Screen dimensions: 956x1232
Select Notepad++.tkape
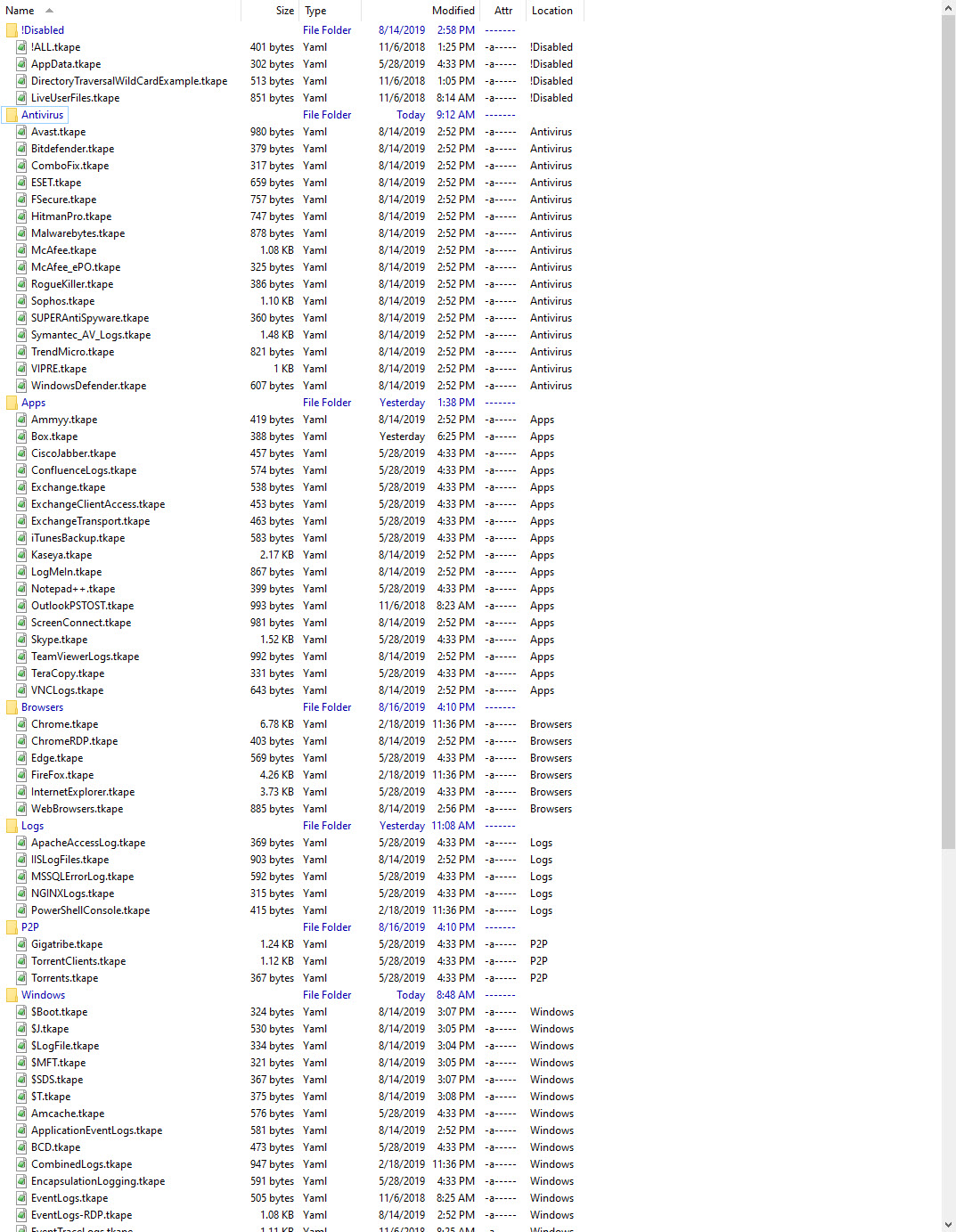tap(73, 589)
